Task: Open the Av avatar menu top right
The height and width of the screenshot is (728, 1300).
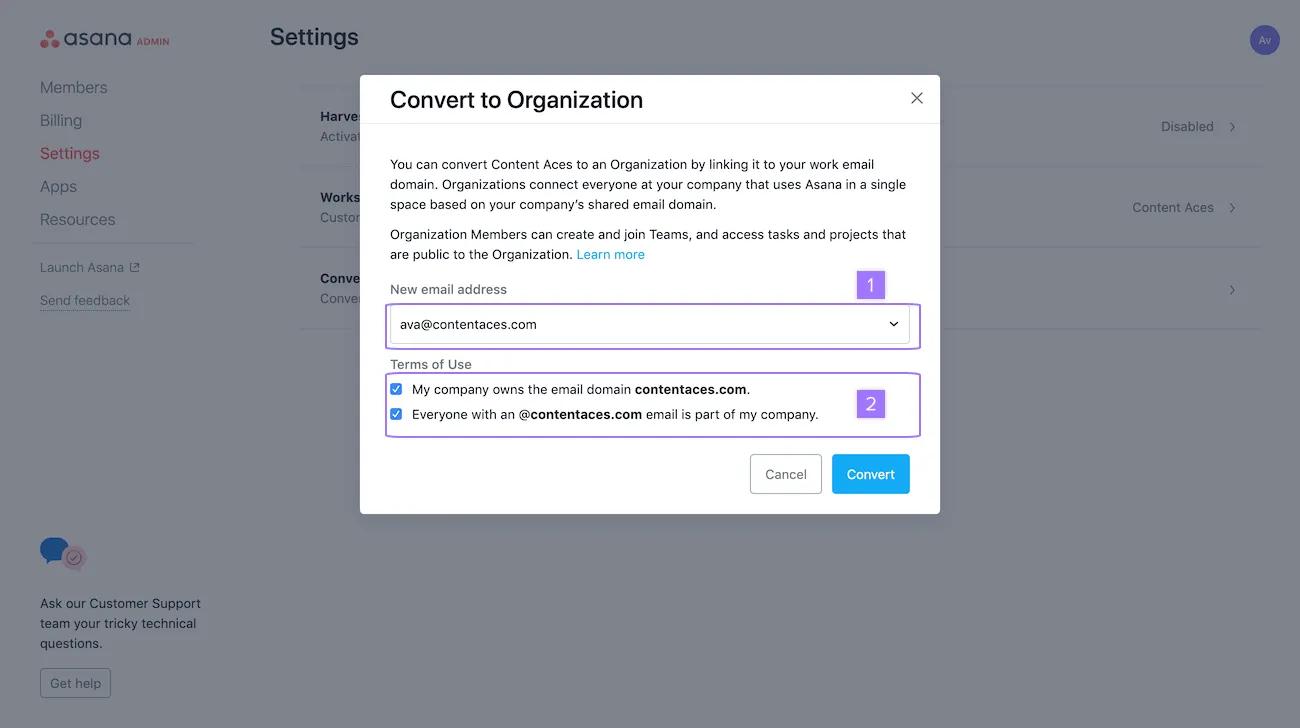Action: pos(1264,39)
